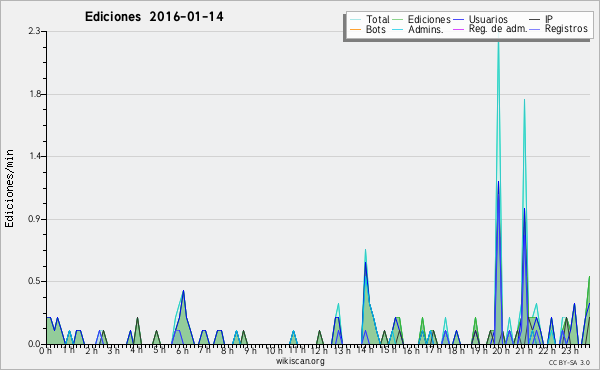Select the 'IP' legend label
Image resolution: width=600 pixels, height=370 pixels.
[x=549, y=19]
